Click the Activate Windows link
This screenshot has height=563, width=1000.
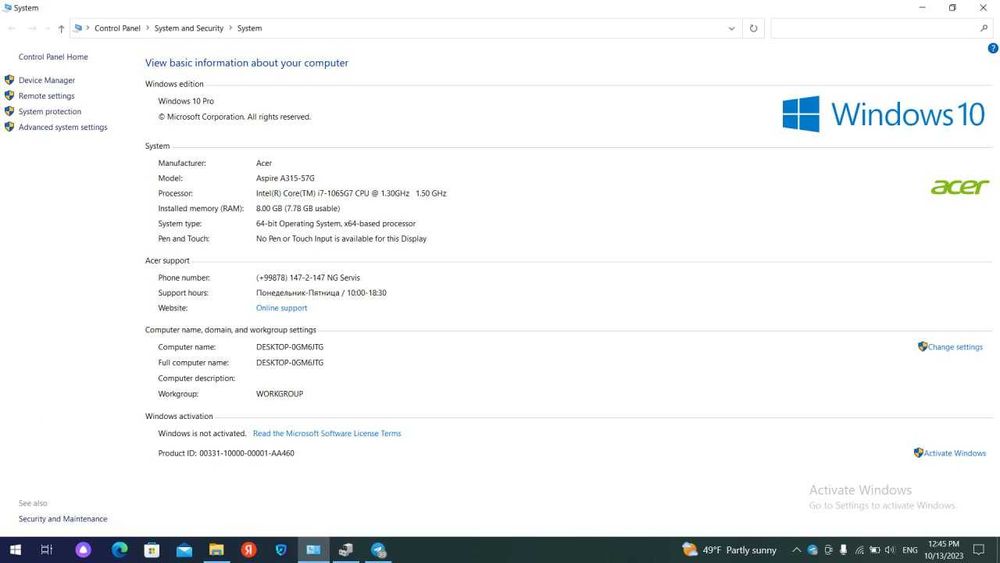tap(955, 453)
